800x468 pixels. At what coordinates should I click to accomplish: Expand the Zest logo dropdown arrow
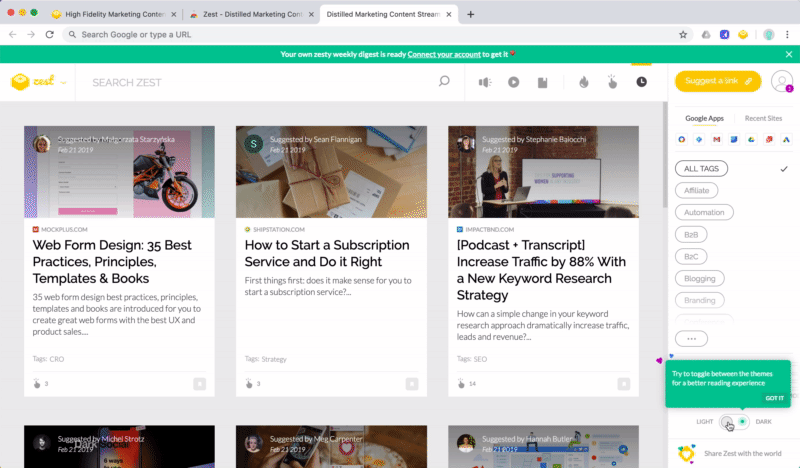coord(63,82)
